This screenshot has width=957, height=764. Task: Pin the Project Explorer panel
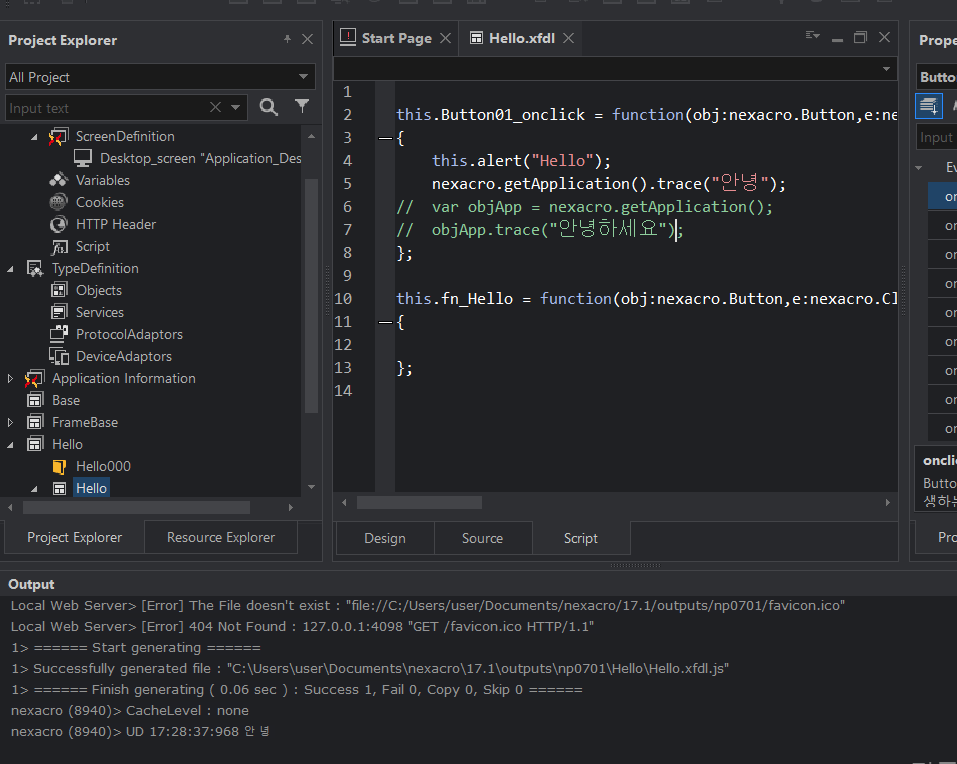click(x=287, y=39)
